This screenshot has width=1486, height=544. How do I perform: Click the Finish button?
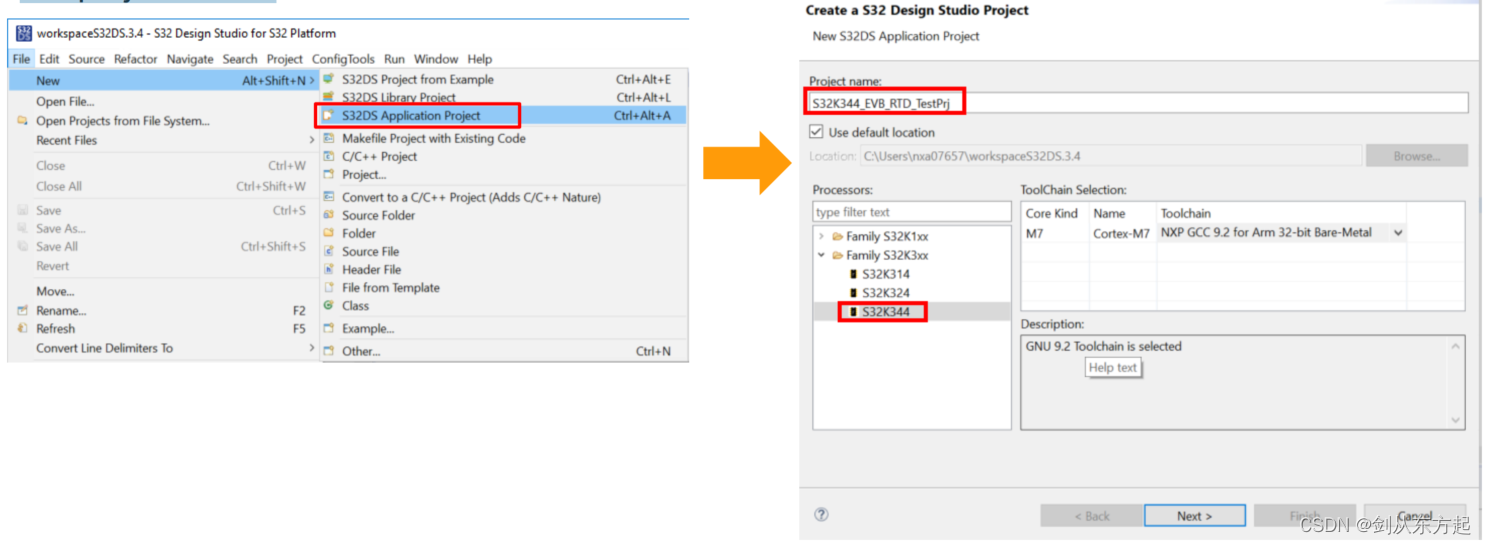pyautogui.click(x=1305, y=516)
